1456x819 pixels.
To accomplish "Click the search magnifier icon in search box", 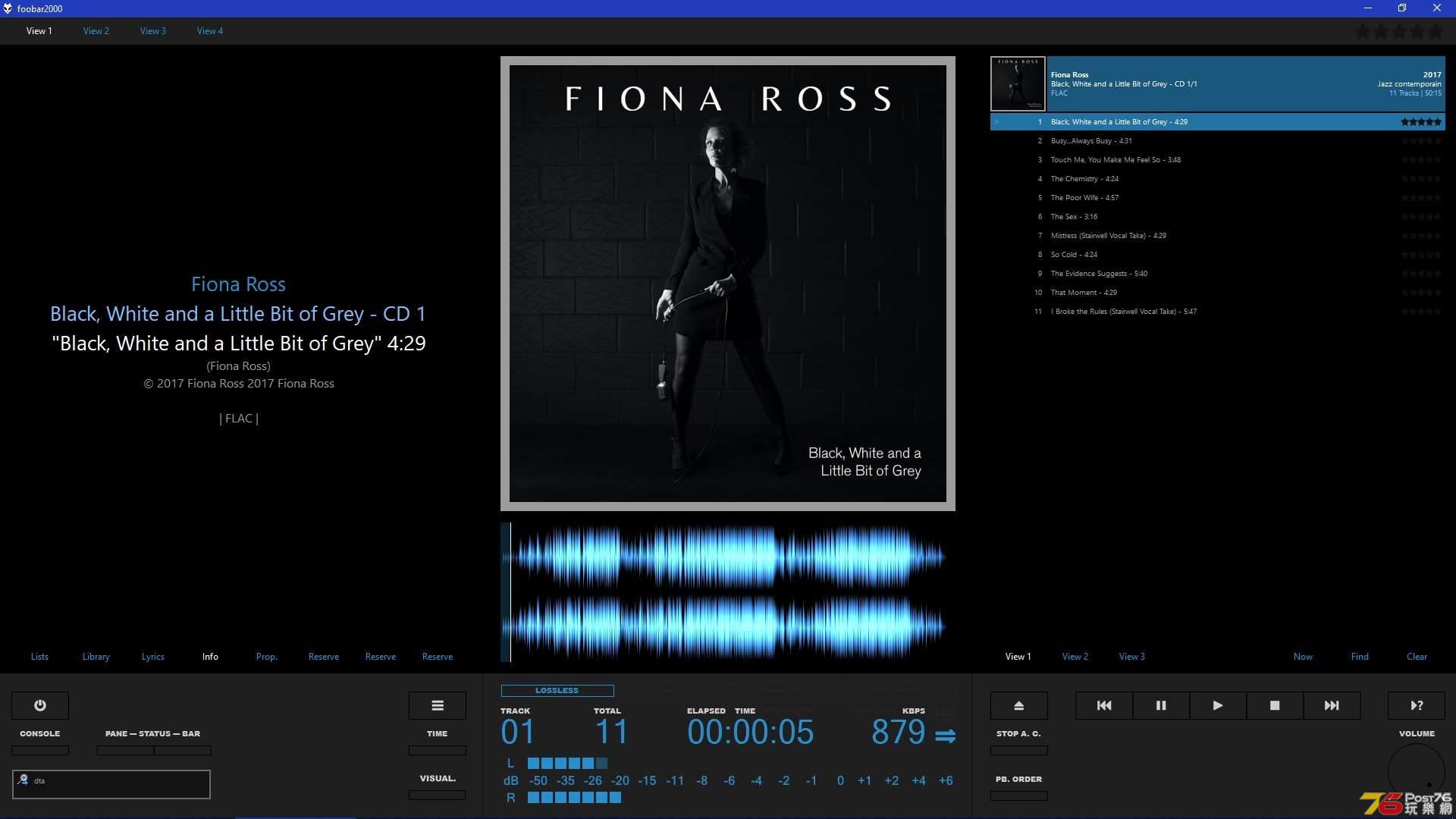I will point(24,780).
